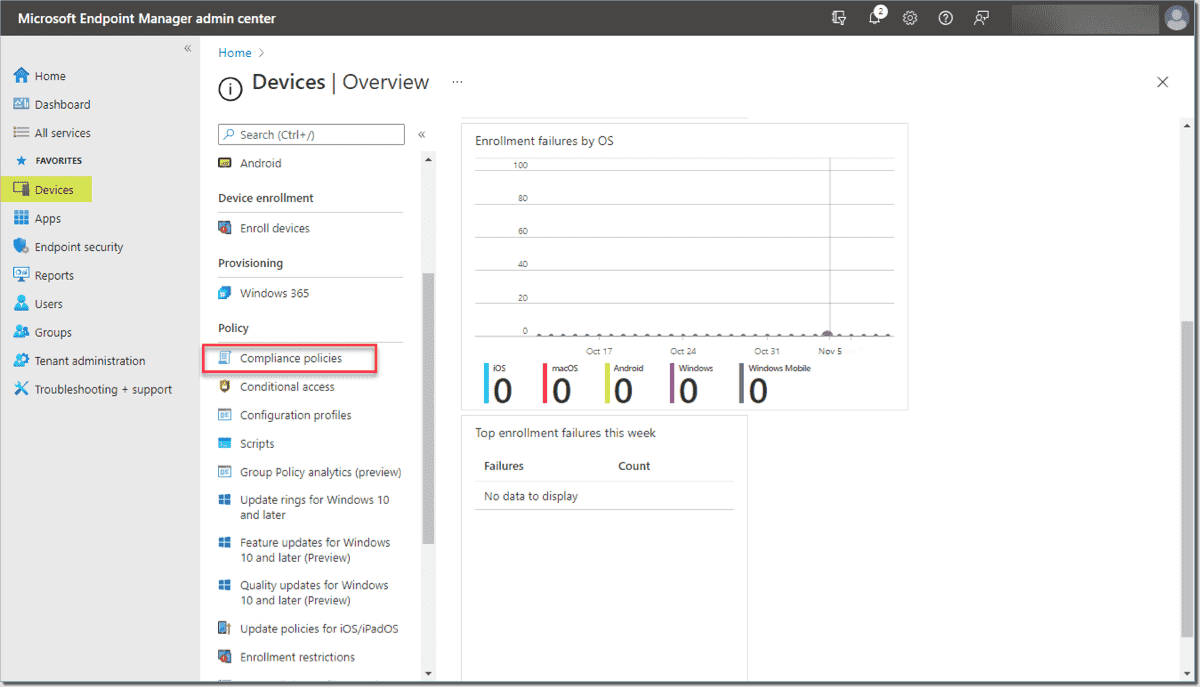Image resolution: width=1200 pixels, height=687 pixels.
Task: Click the Devices Overview info icon
Action: tap(230, 90)
